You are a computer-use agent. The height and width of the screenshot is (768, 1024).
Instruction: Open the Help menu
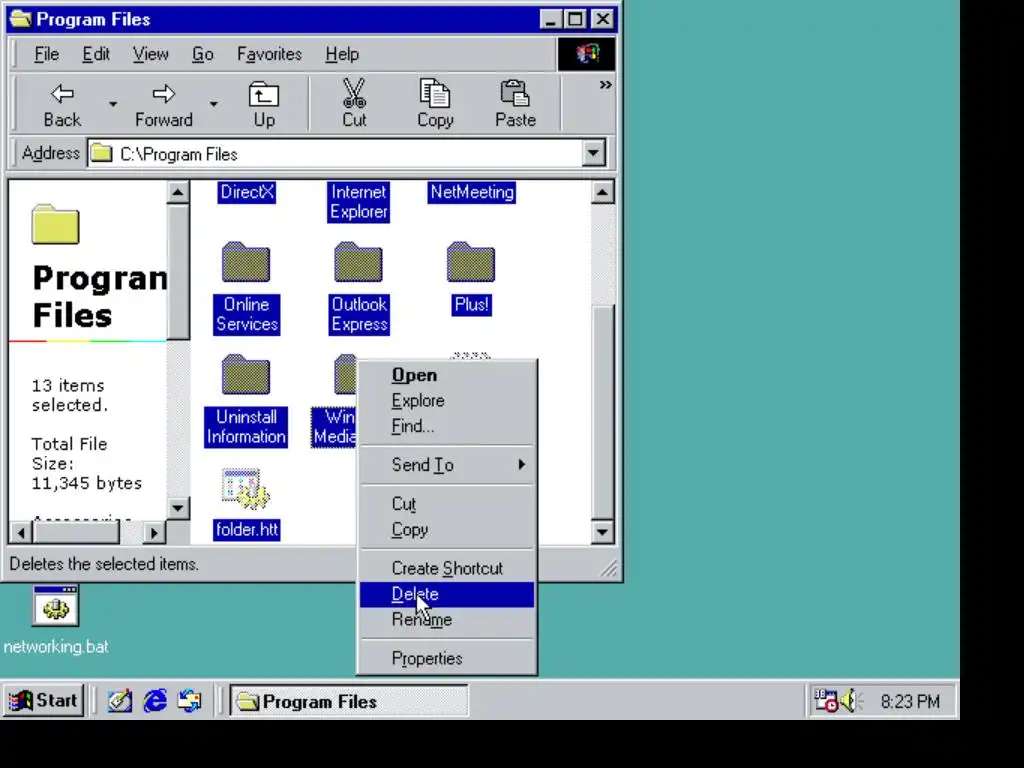tap(342, 54)
